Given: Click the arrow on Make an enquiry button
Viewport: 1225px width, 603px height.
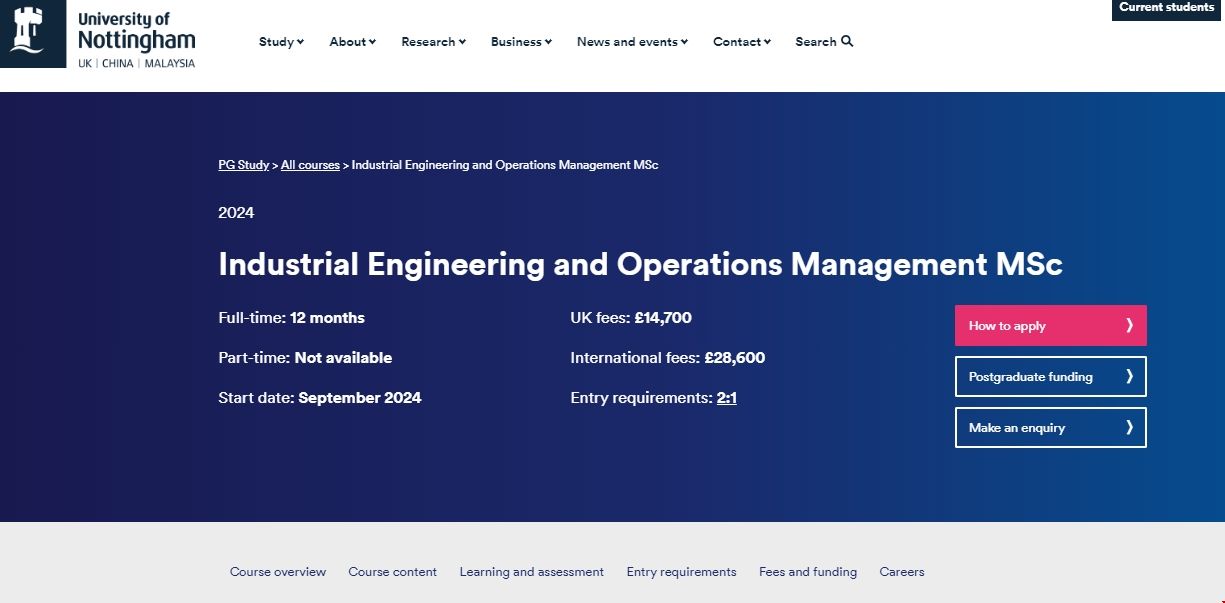Looking at the screenshot, I should 1129,427.
